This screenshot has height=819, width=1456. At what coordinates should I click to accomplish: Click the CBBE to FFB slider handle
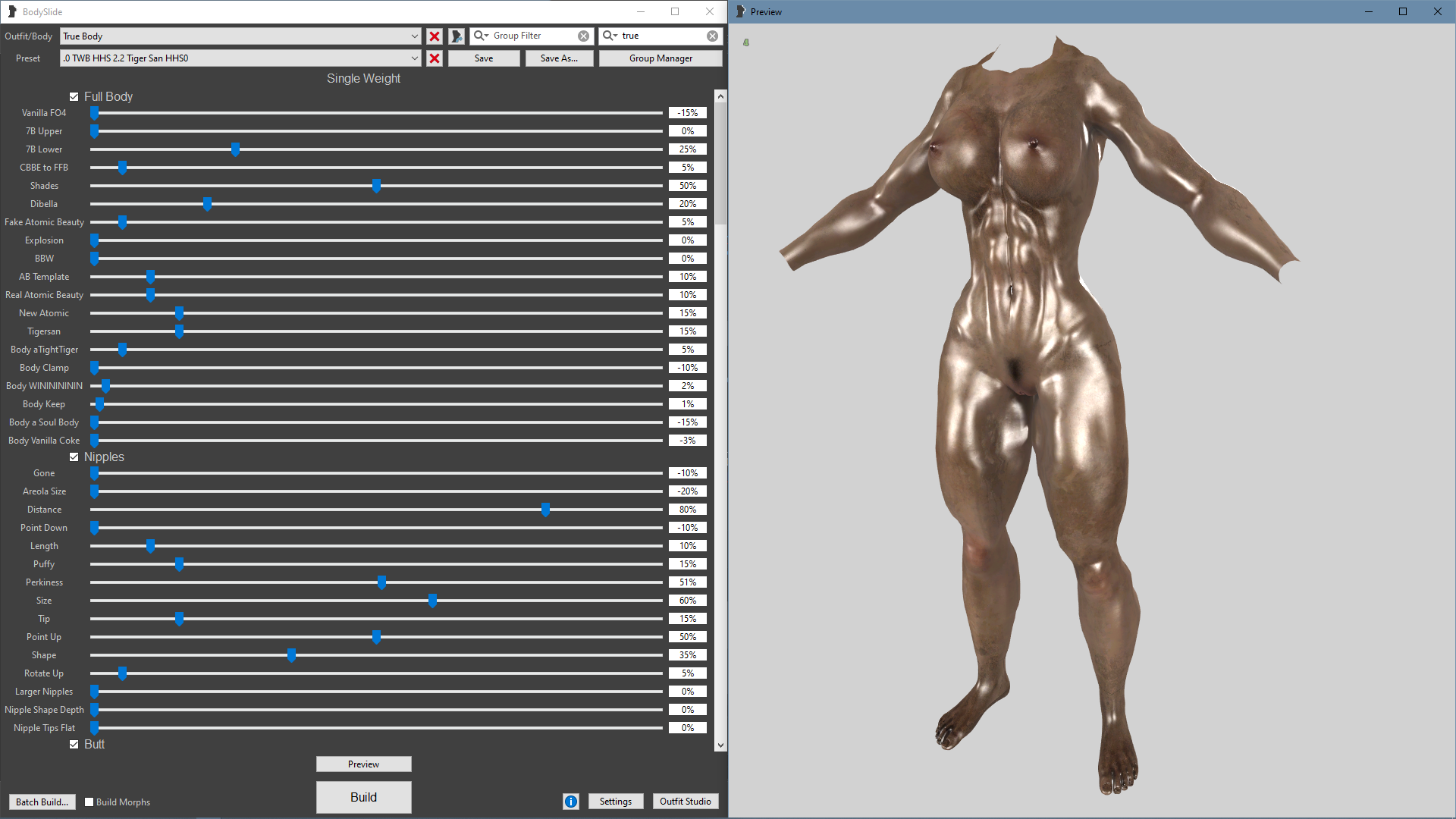(123, 168)
